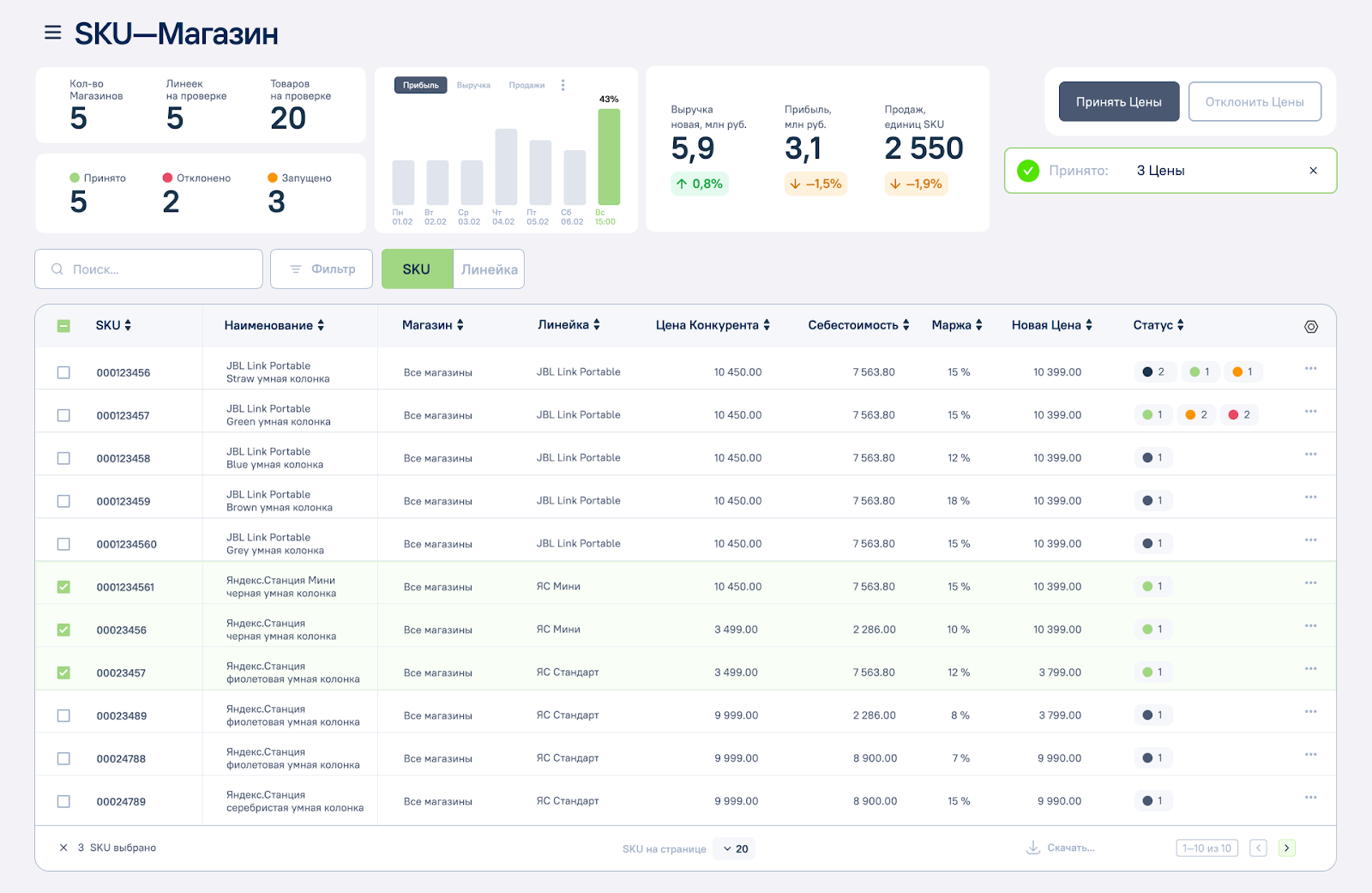Sort table by Себестоимость column
This screenshot has height=893, width=1372.
858,325
